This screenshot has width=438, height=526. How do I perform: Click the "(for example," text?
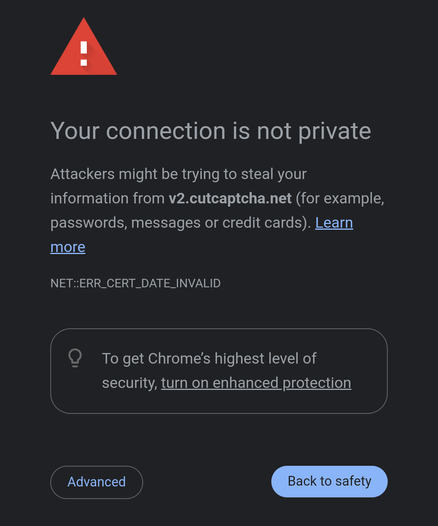pyautogui.click(x=340, y=199)
